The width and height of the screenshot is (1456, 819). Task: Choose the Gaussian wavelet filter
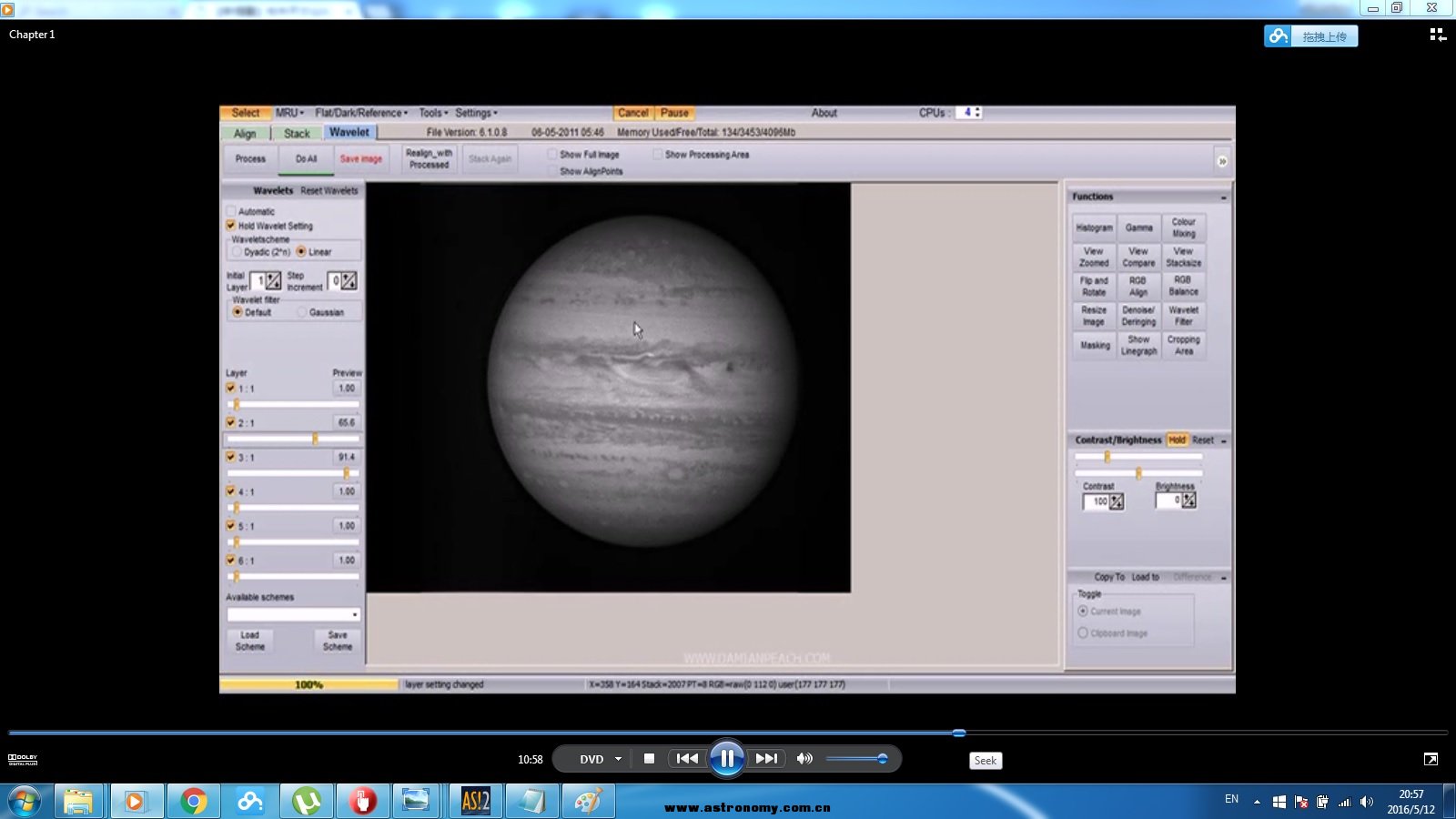click(x=302, y=312)
